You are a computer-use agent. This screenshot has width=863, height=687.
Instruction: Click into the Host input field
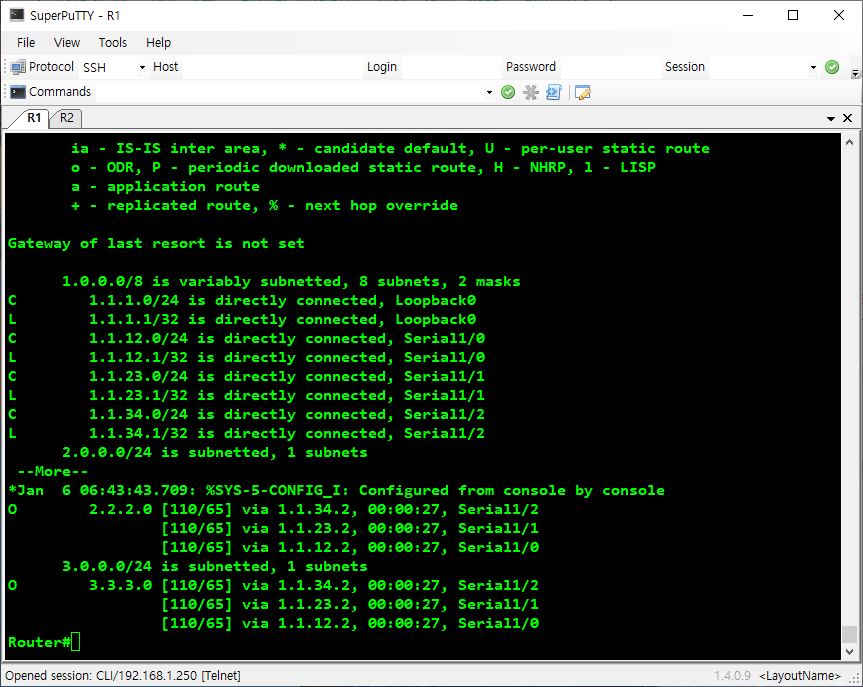coord(271,67)
